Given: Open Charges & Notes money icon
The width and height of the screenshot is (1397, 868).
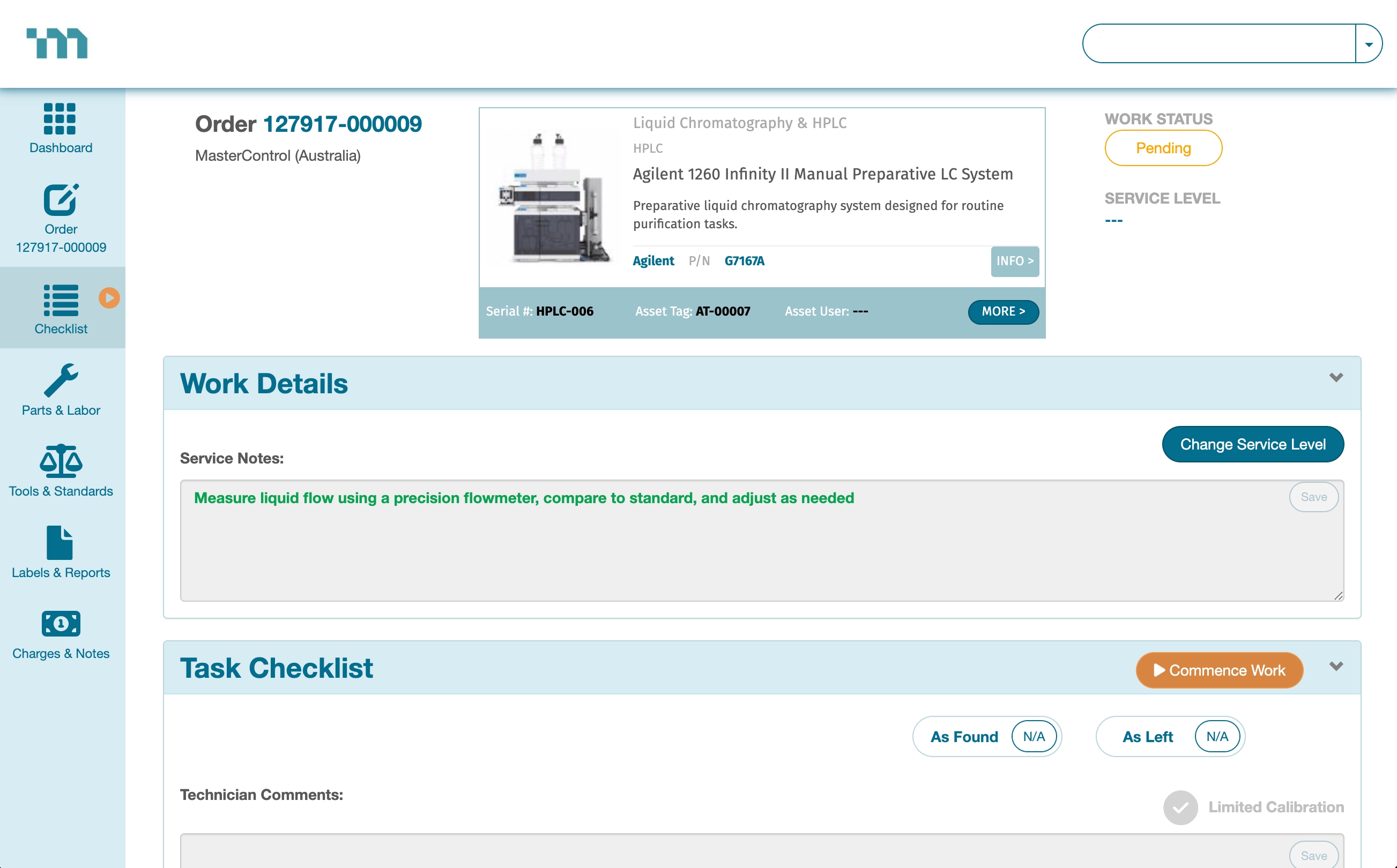Looking at the screenshot, I should coord(60,624).
